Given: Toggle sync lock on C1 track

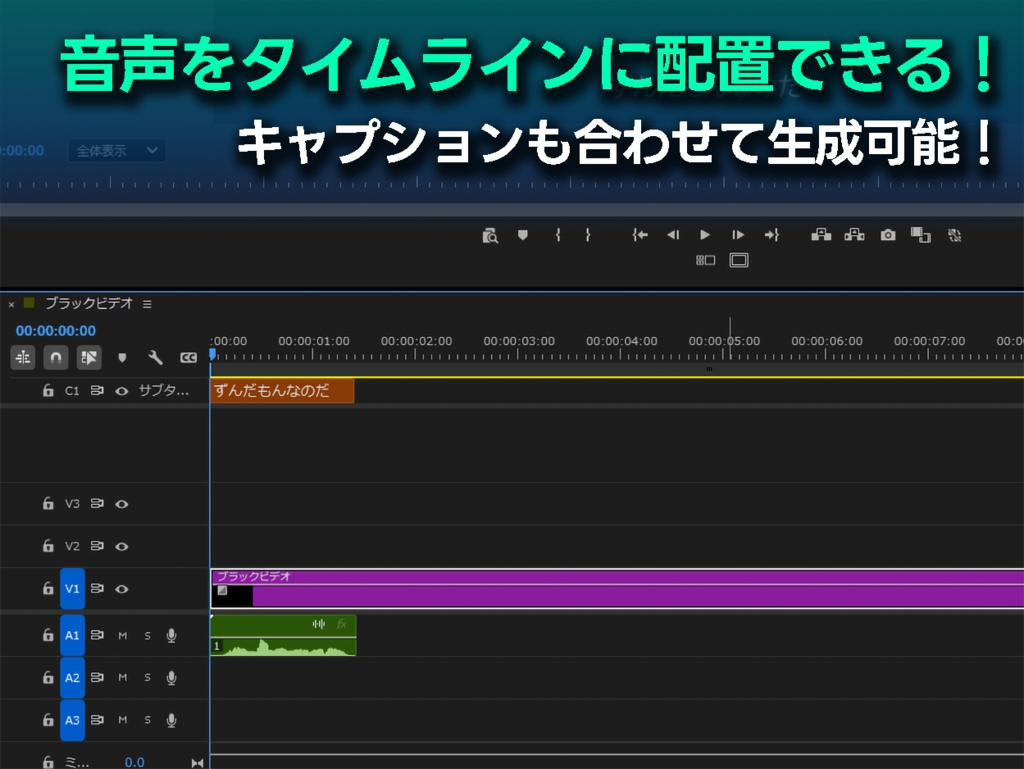Looking at the screenshot, I should pos(97,390).
